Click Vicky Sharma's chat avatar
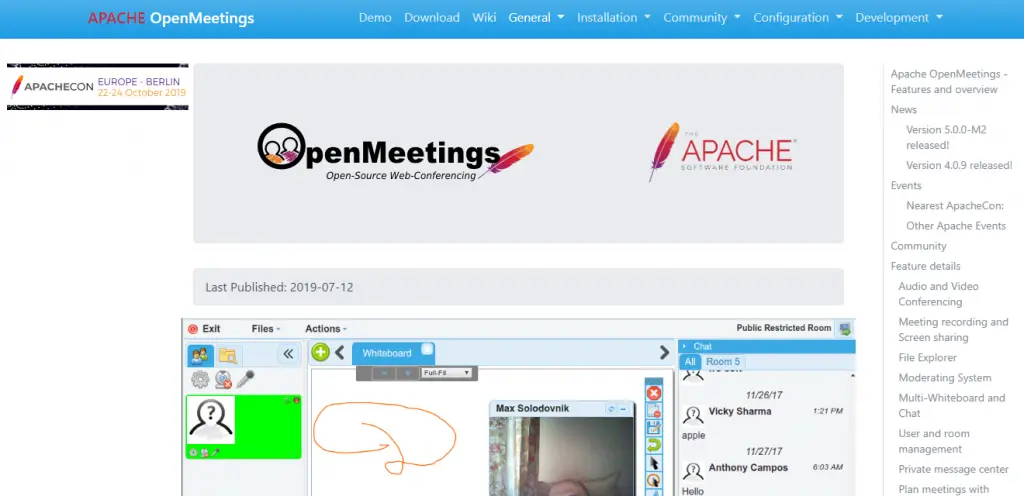1024x496 pixels. pos(693,416)
